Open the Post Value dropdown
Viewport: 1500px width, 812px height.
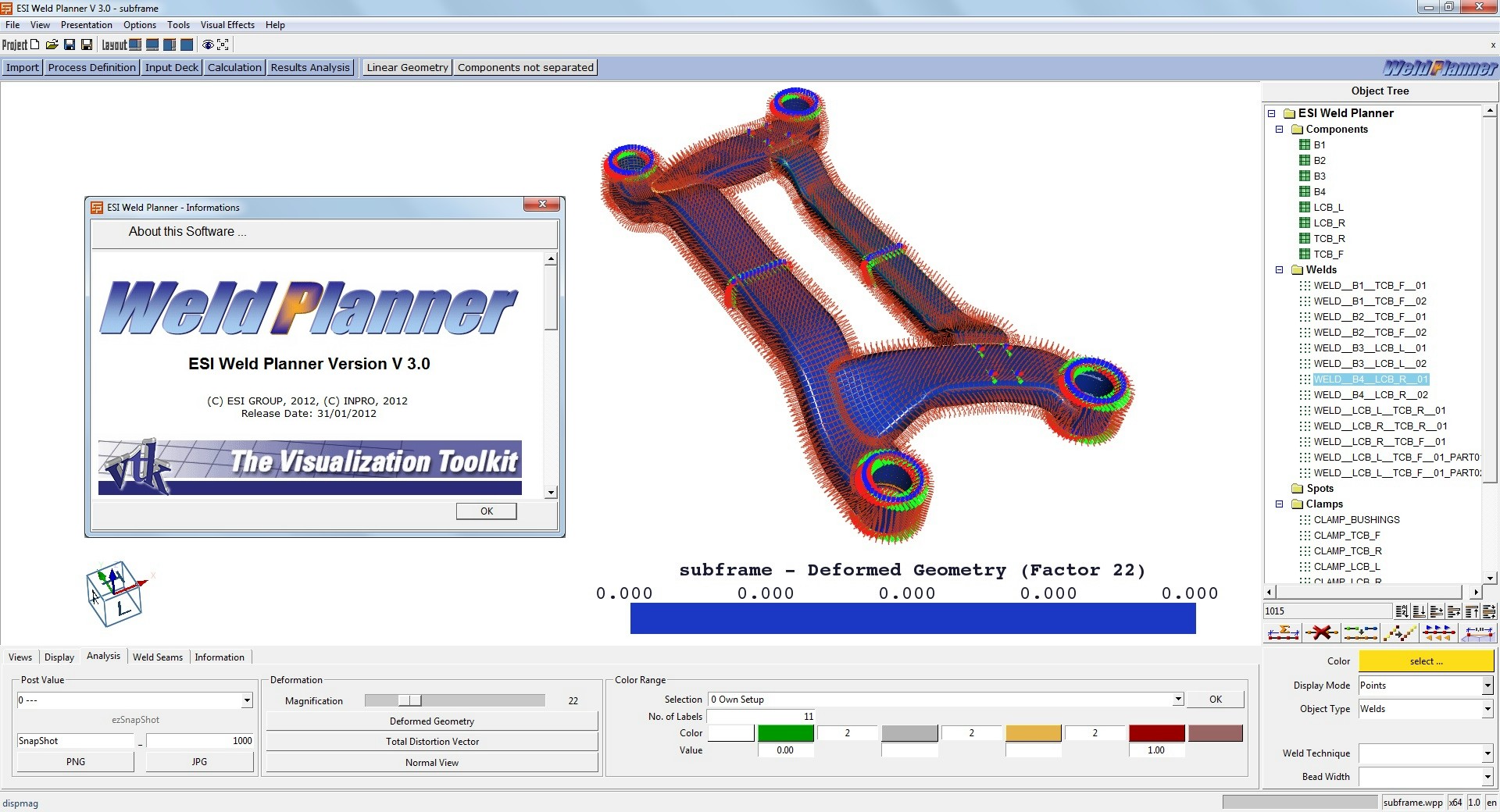(x=247, y=700)
